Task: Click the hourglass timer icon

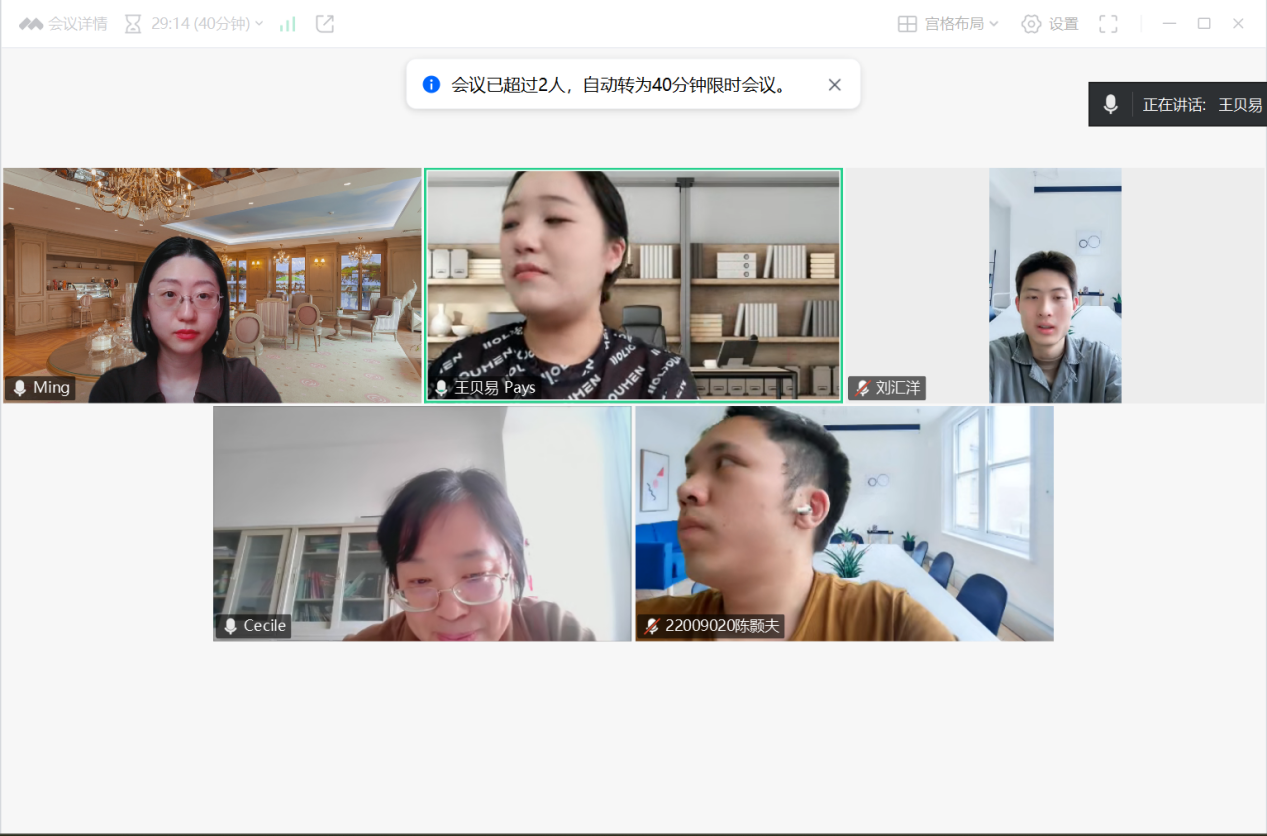Action: 133,24
